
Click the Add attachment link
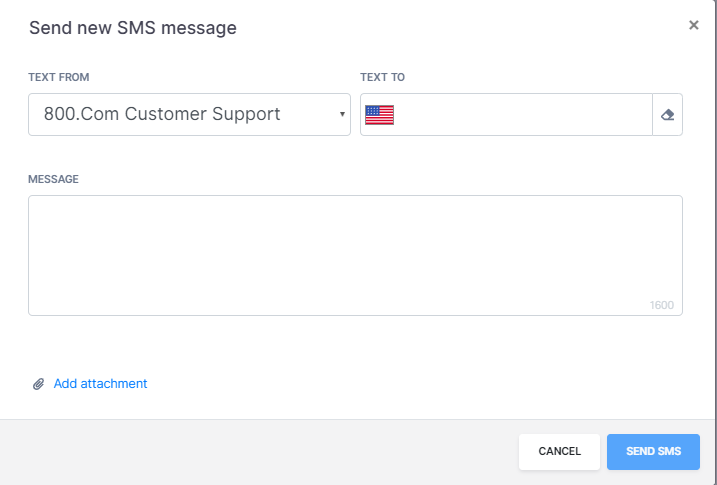click(101, 384)
